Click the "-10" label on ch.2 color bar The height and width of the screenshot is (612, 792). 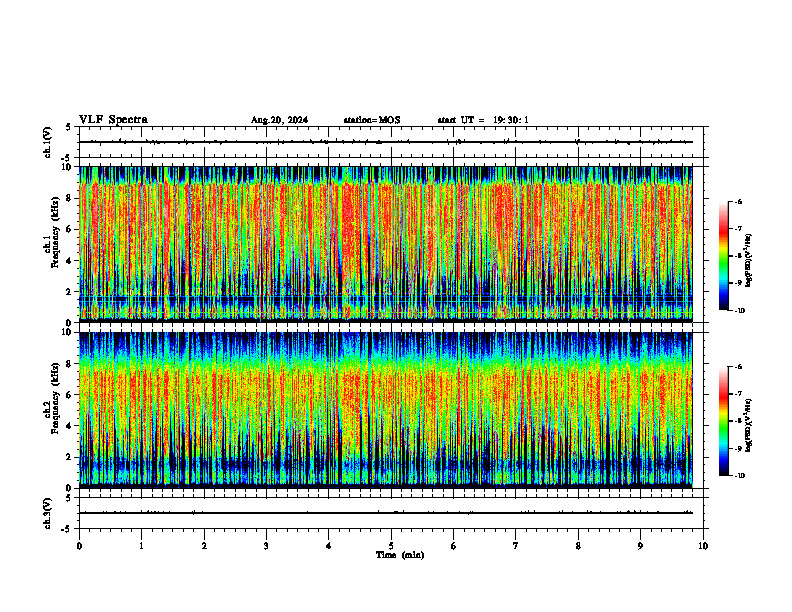[740, 476]
